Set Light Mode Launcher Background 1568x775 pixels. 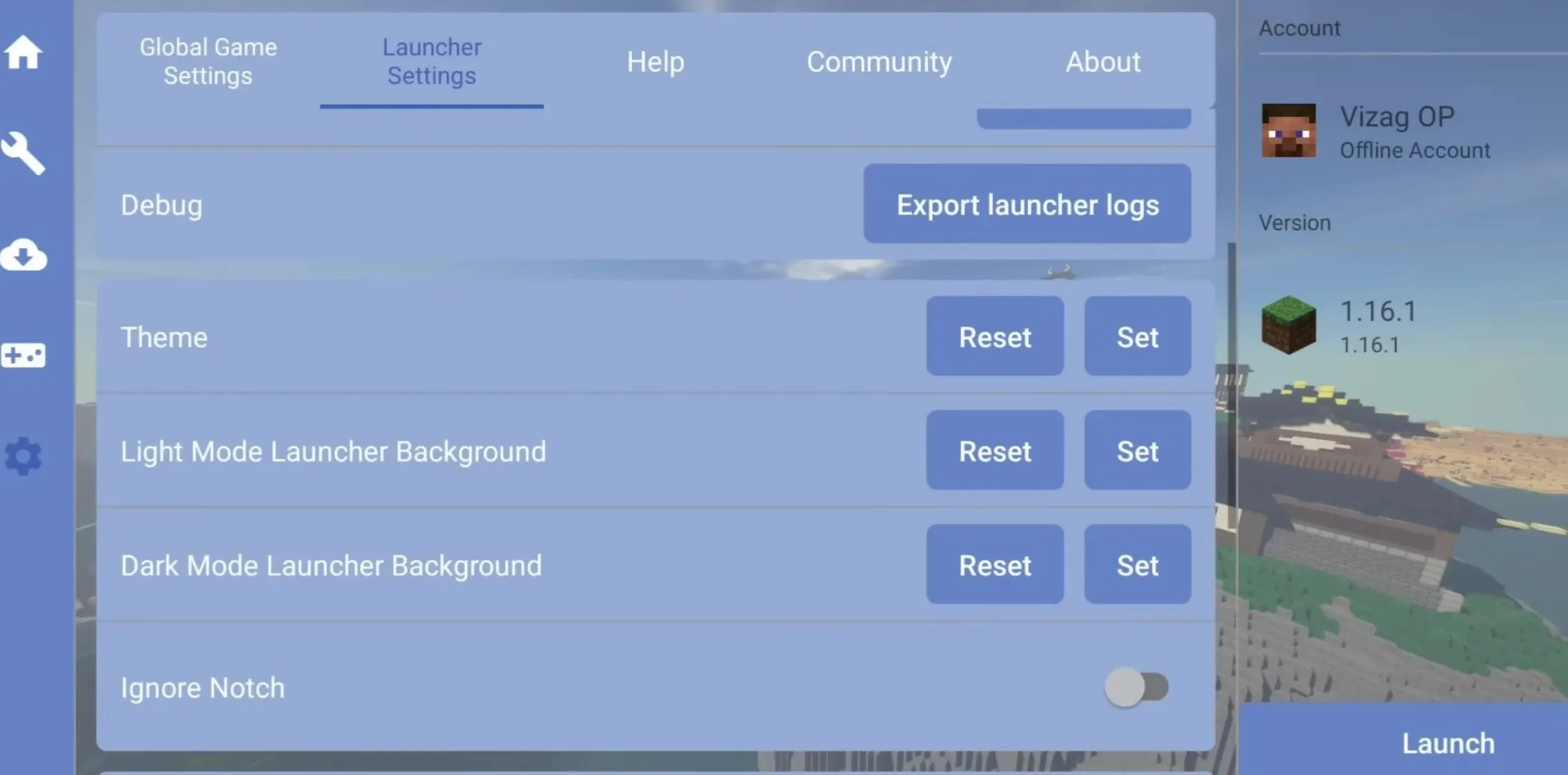(1138, 451)
